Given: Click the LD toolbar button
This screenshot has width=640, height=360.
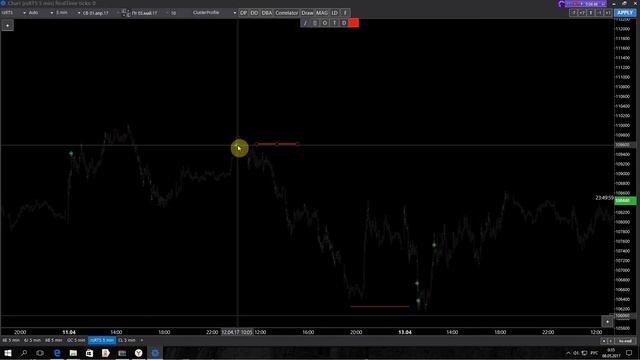Looking at the screenshot, I should [x=334, y=13].
